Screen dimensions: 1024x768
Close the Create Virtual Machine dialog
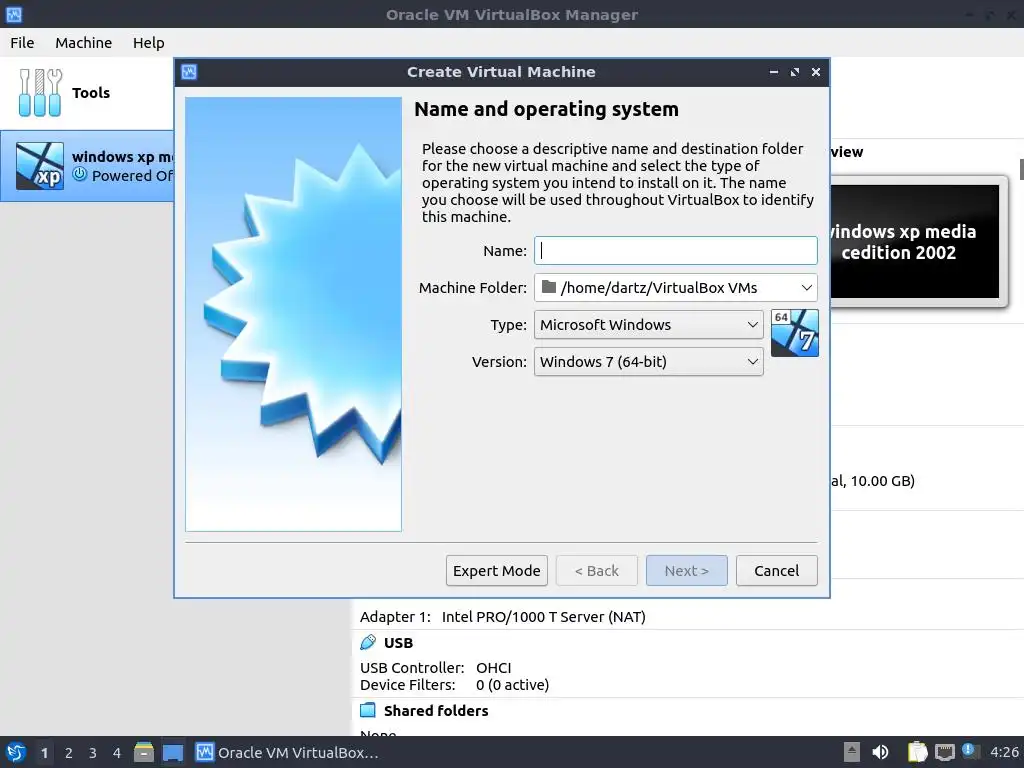coord(816,72)
